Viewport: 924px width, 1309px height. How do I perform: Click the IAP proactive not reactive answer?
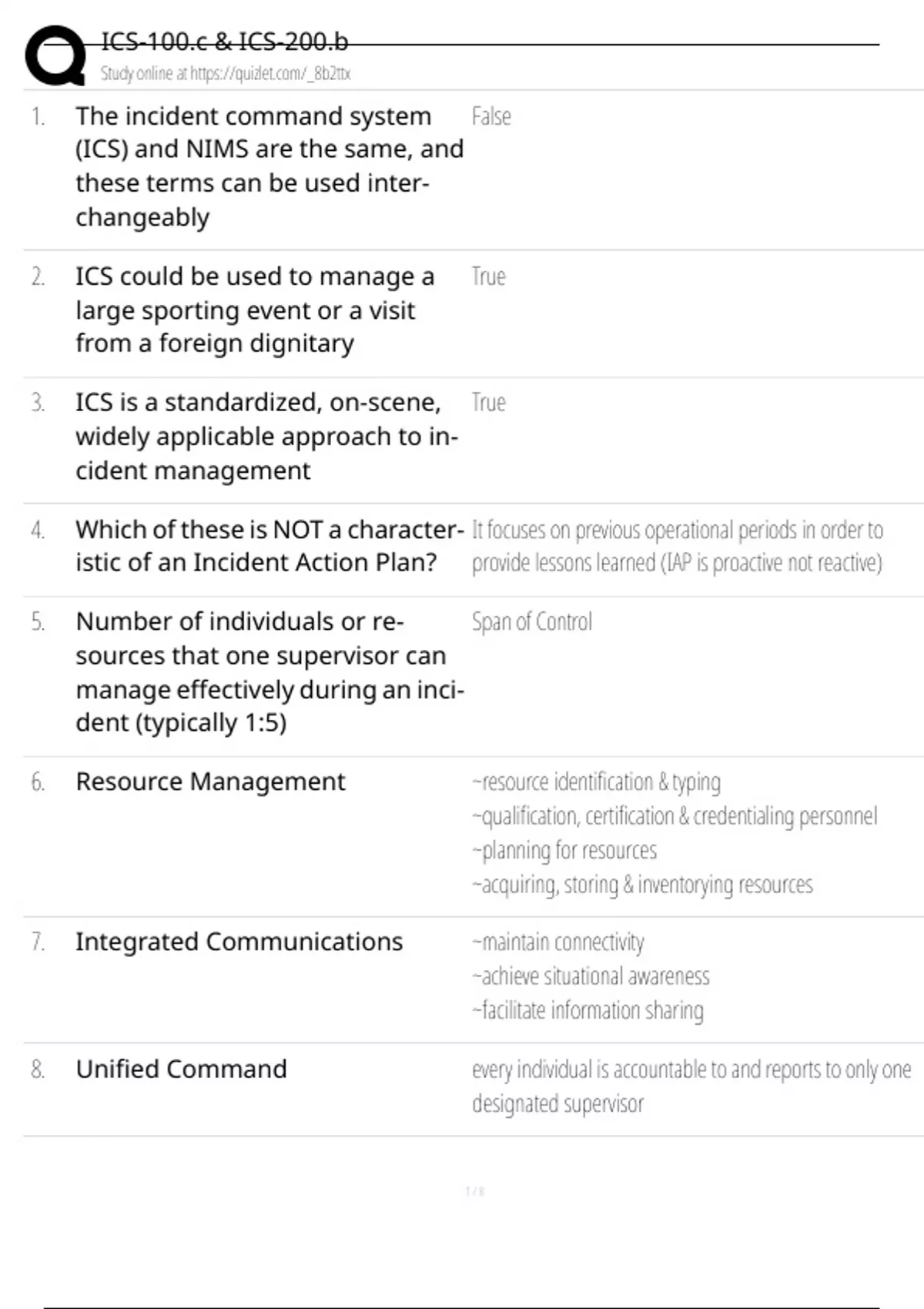tap(677, 547)
